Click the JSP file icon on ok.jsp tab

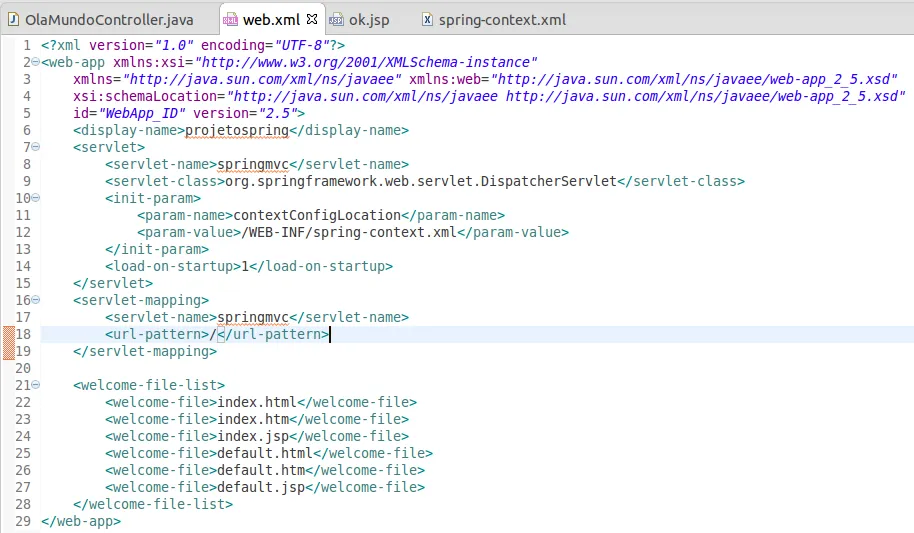(336, 20)
